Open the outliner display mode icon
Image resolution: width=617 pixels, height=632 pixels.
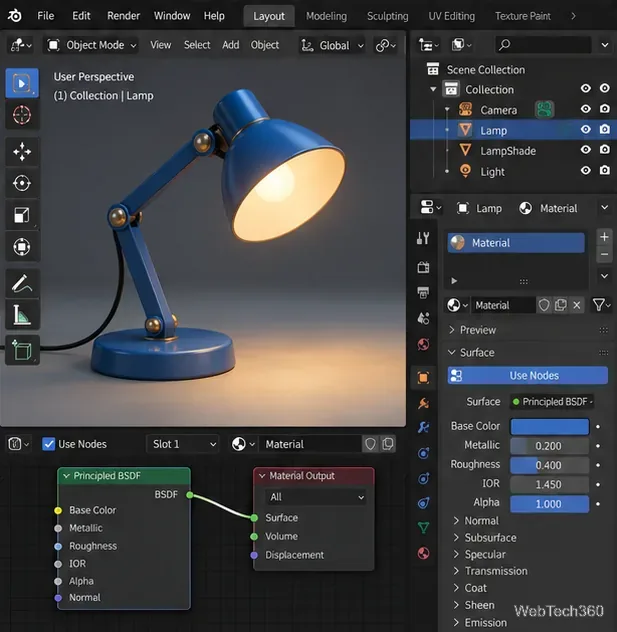[x=462, y=45]
